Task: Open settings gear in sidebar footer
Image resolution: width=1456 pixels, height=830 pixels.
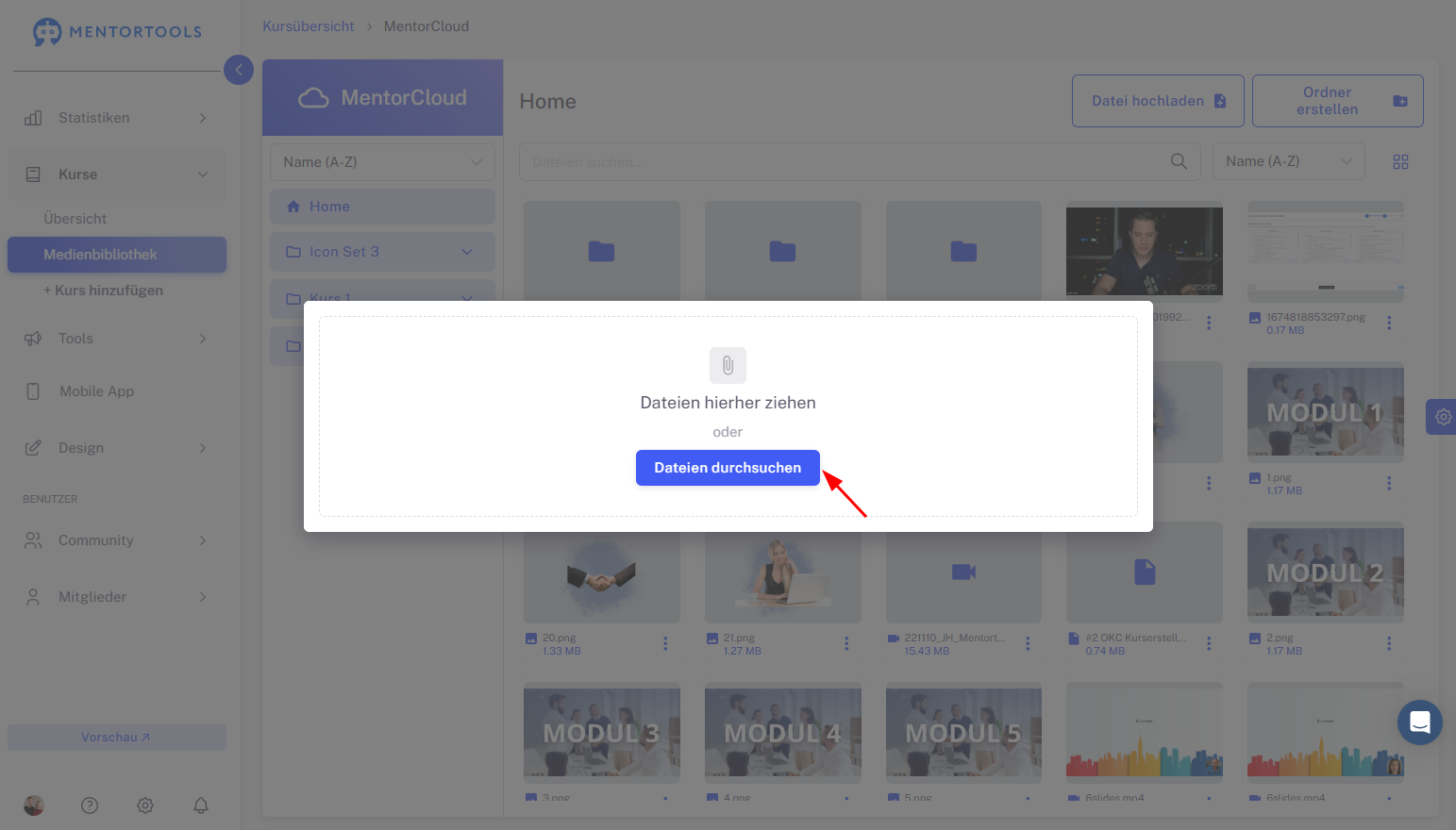Action: [x=145, y=805]
